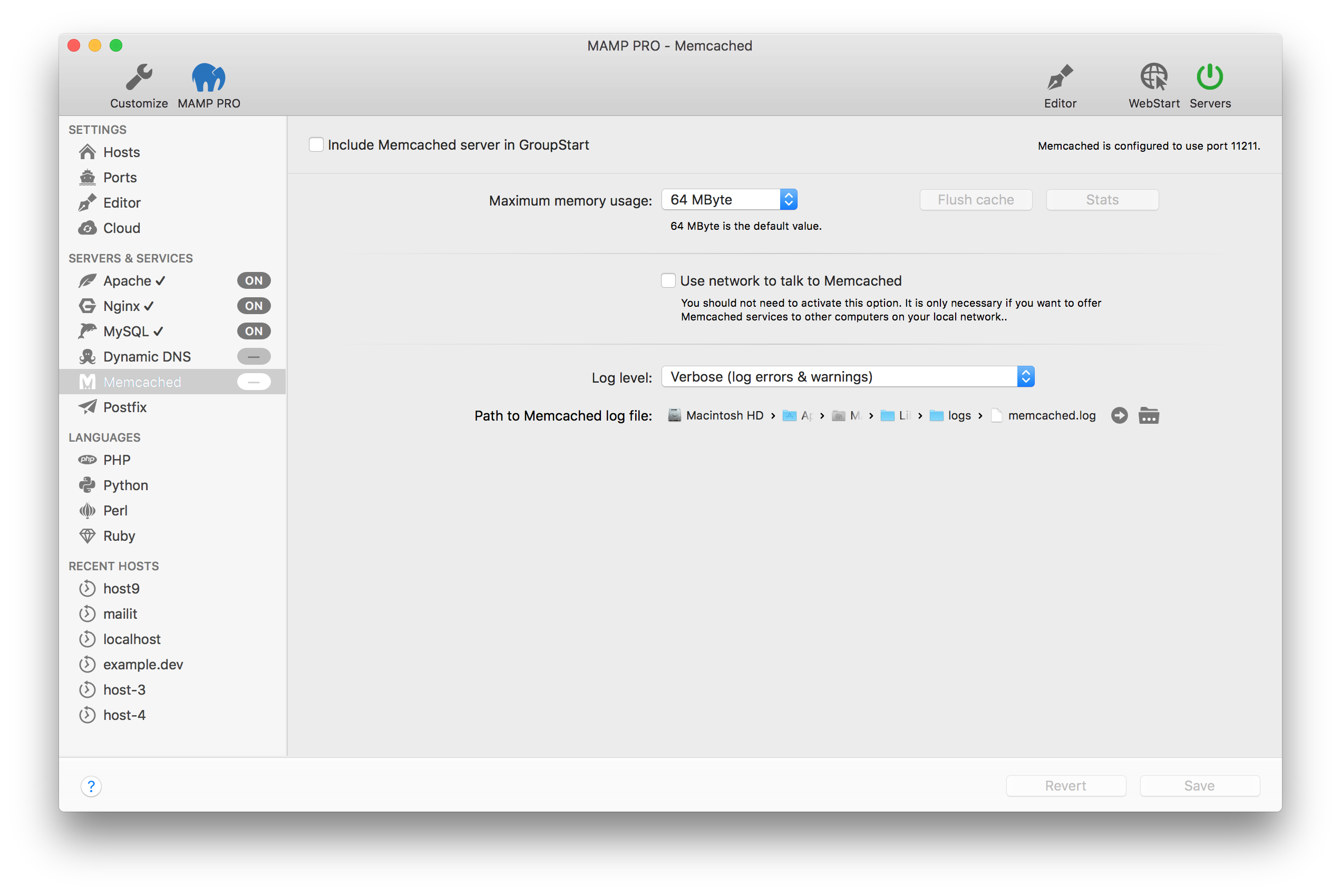Click memcached.log file in the path

[1043, 415]
